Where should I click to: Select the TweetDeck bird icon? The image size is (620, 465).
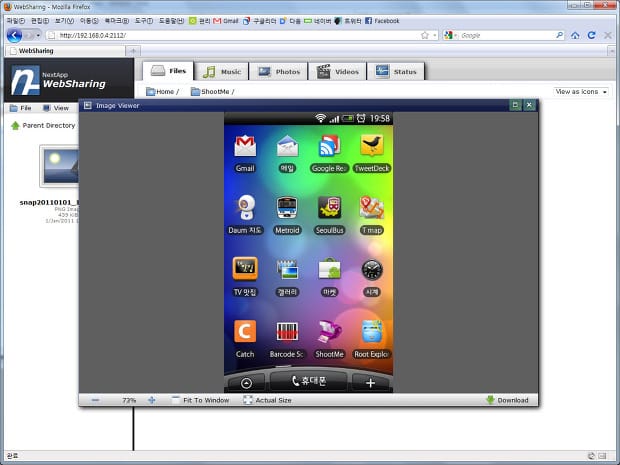click(x=372, y=147)
